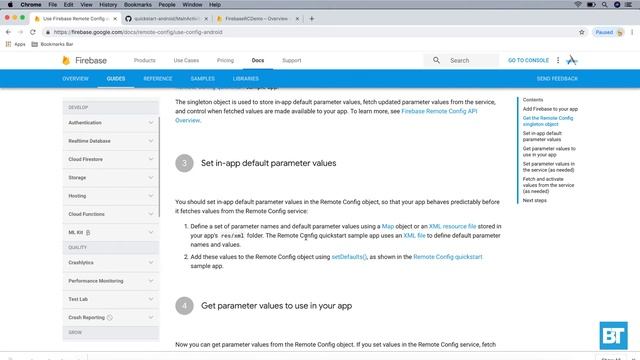Open the Chrome History menu
Image resolution: width=640 pixels, height=360 pixels.
[108, 4]
